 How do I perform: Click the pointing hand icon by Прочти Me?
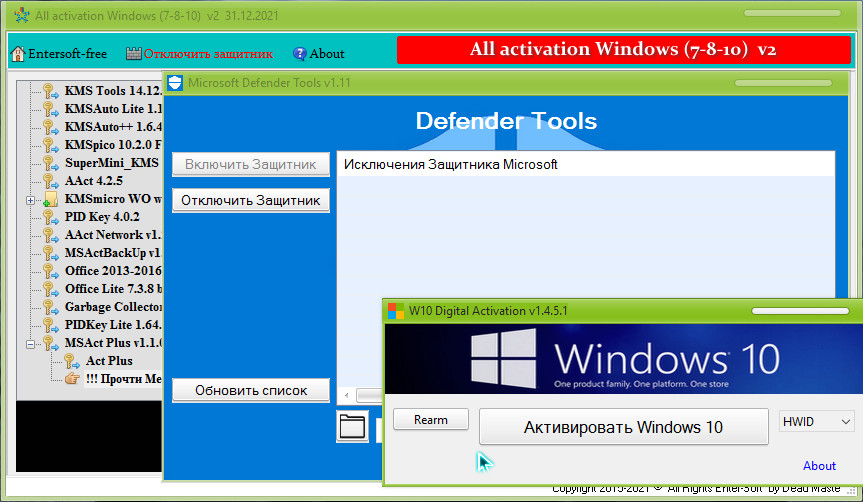pyautogui.click(x=72, y=379)
